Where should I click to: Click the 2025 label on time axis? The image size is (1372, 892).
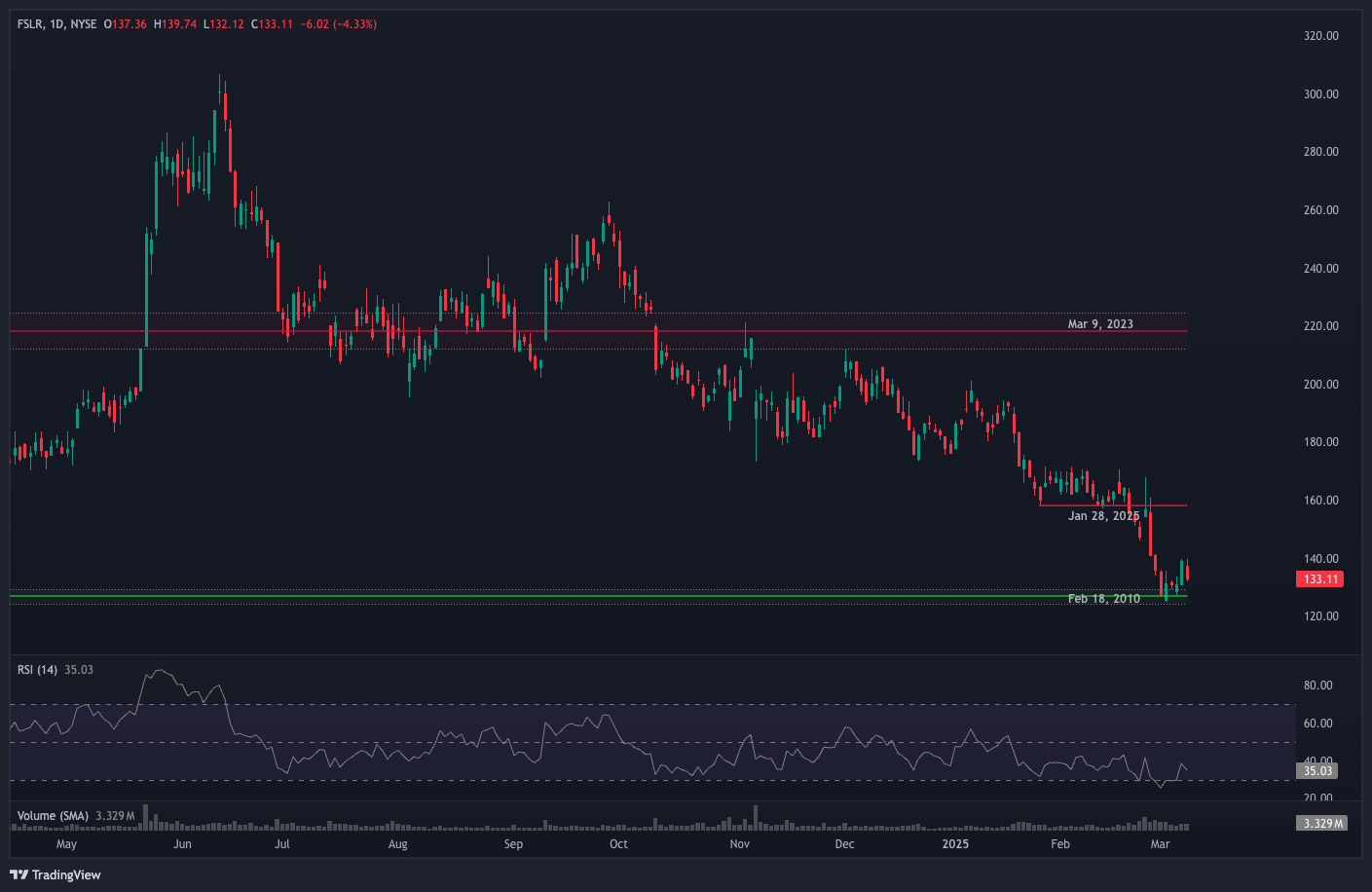tap(955, 844)
